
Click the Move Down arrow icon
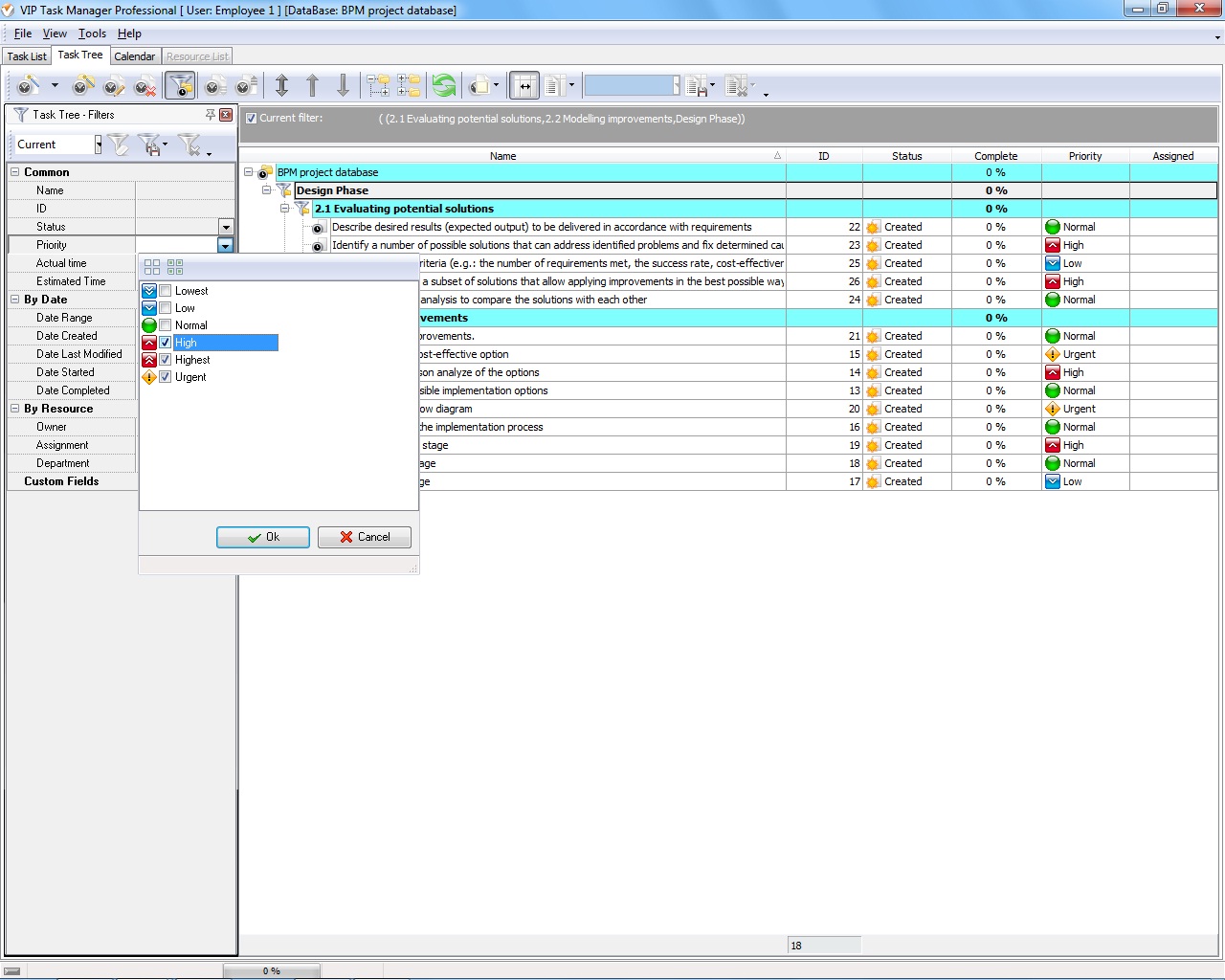tap(343, 86)
